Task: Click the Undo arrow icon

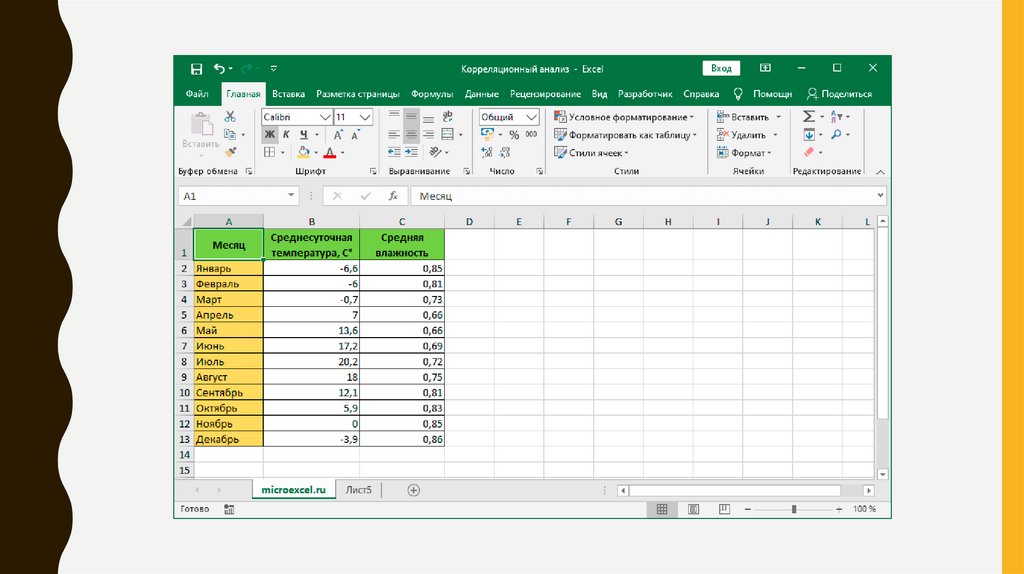Action: pyautogui.click(x=219, y=69)
